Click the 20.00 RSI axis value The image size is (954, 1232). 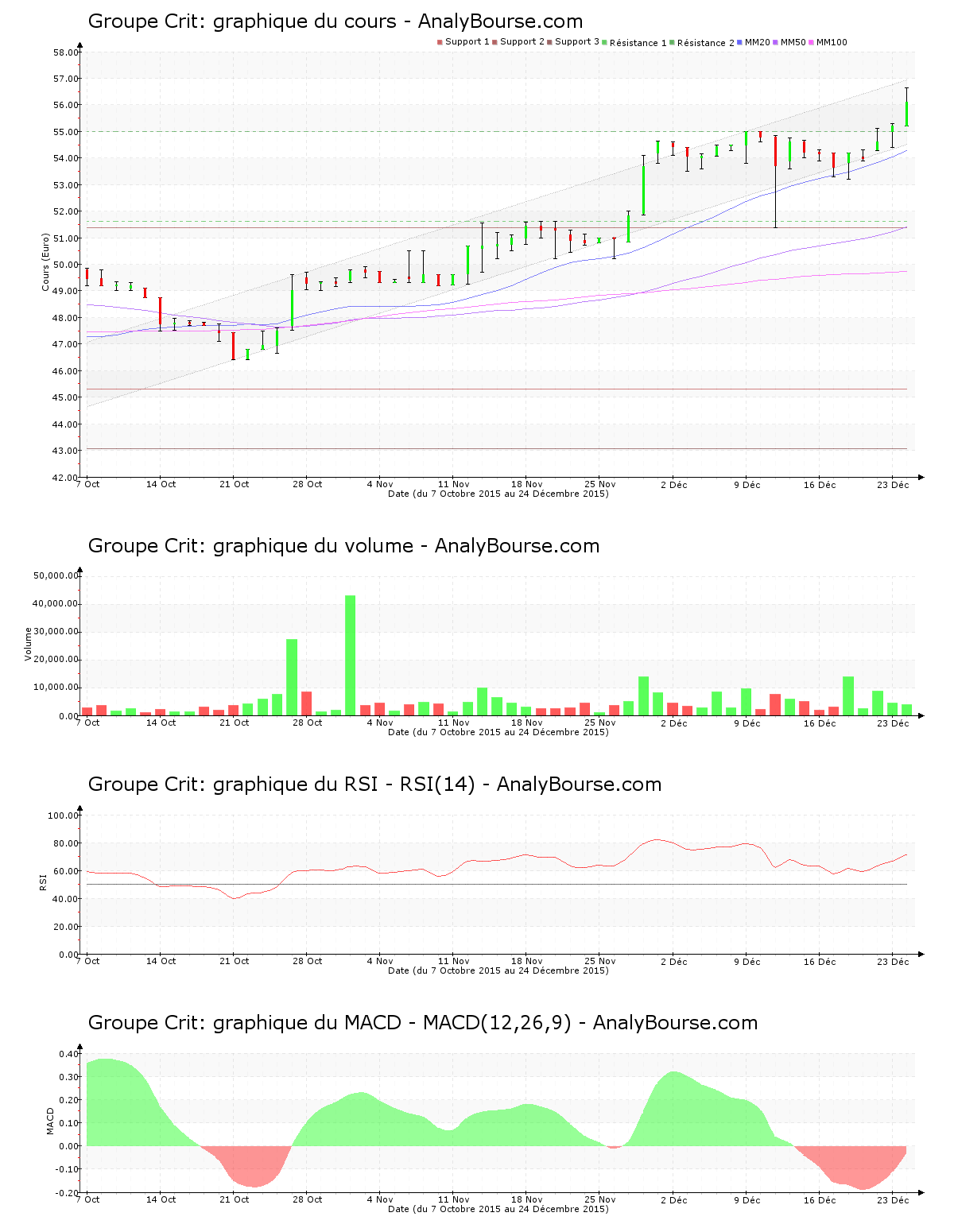66,927
